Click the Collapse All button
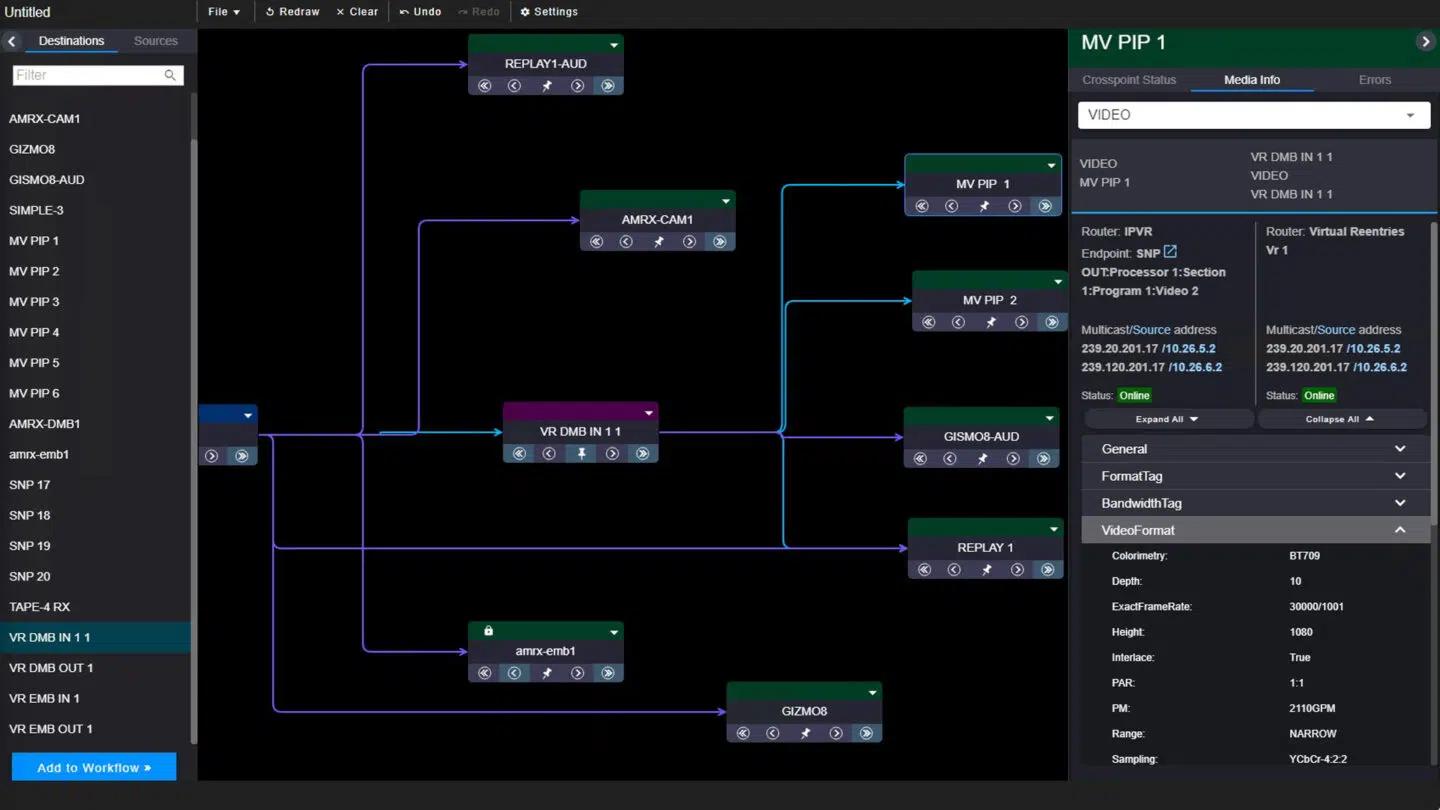This screenshot has width=1440, height=810. [1340, 419]
